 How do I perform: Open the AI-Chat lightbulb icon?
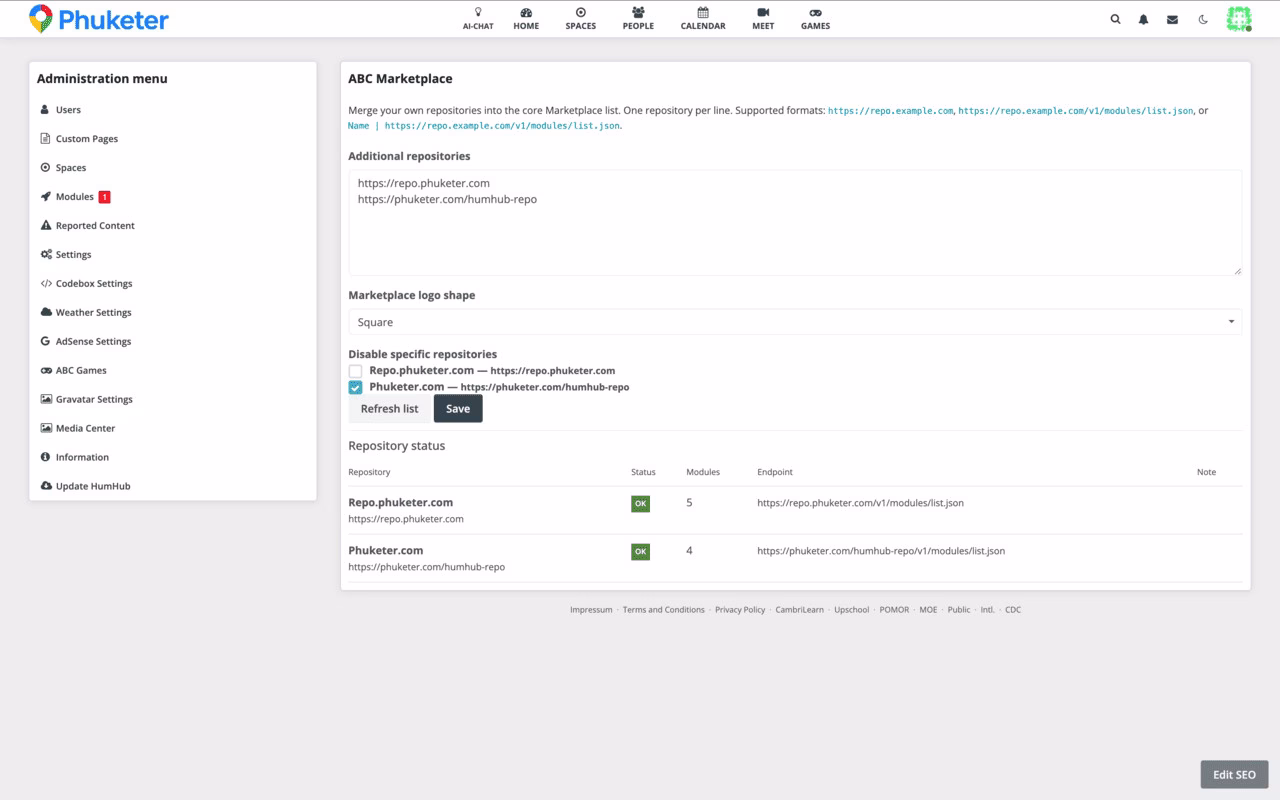click(x=478, y=12)
